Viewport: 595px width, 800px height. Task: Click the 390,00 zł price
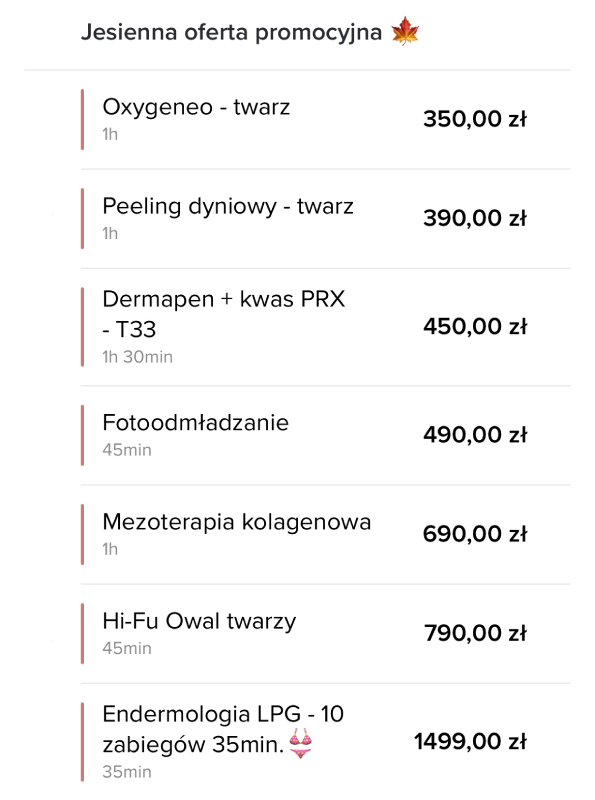click(475, 218)
